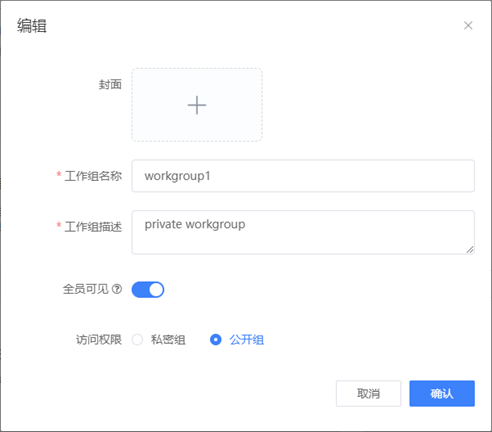The image size is (492, 432).
Task: Click the 工作组名称 required field label
Action: point(93,176)
